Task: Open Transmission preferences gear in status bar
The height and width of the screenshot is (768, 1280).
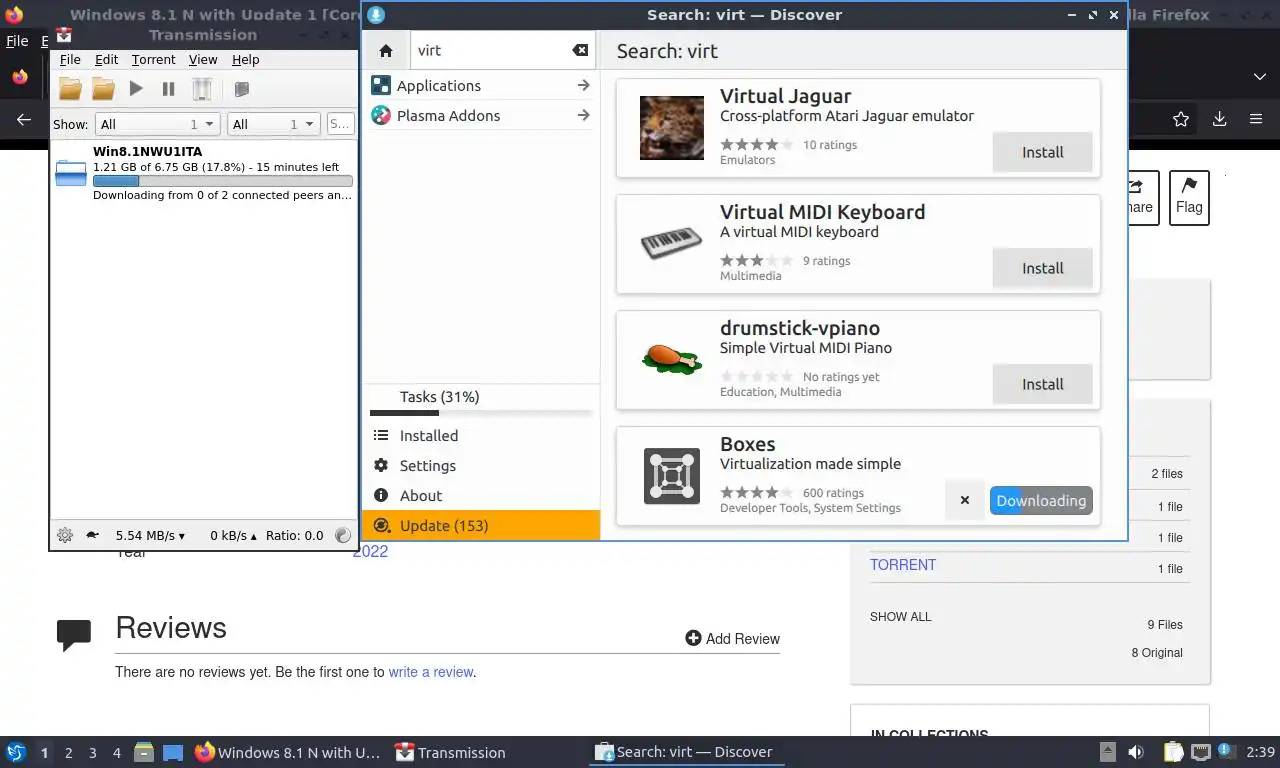Action: [x=65, y=535]
